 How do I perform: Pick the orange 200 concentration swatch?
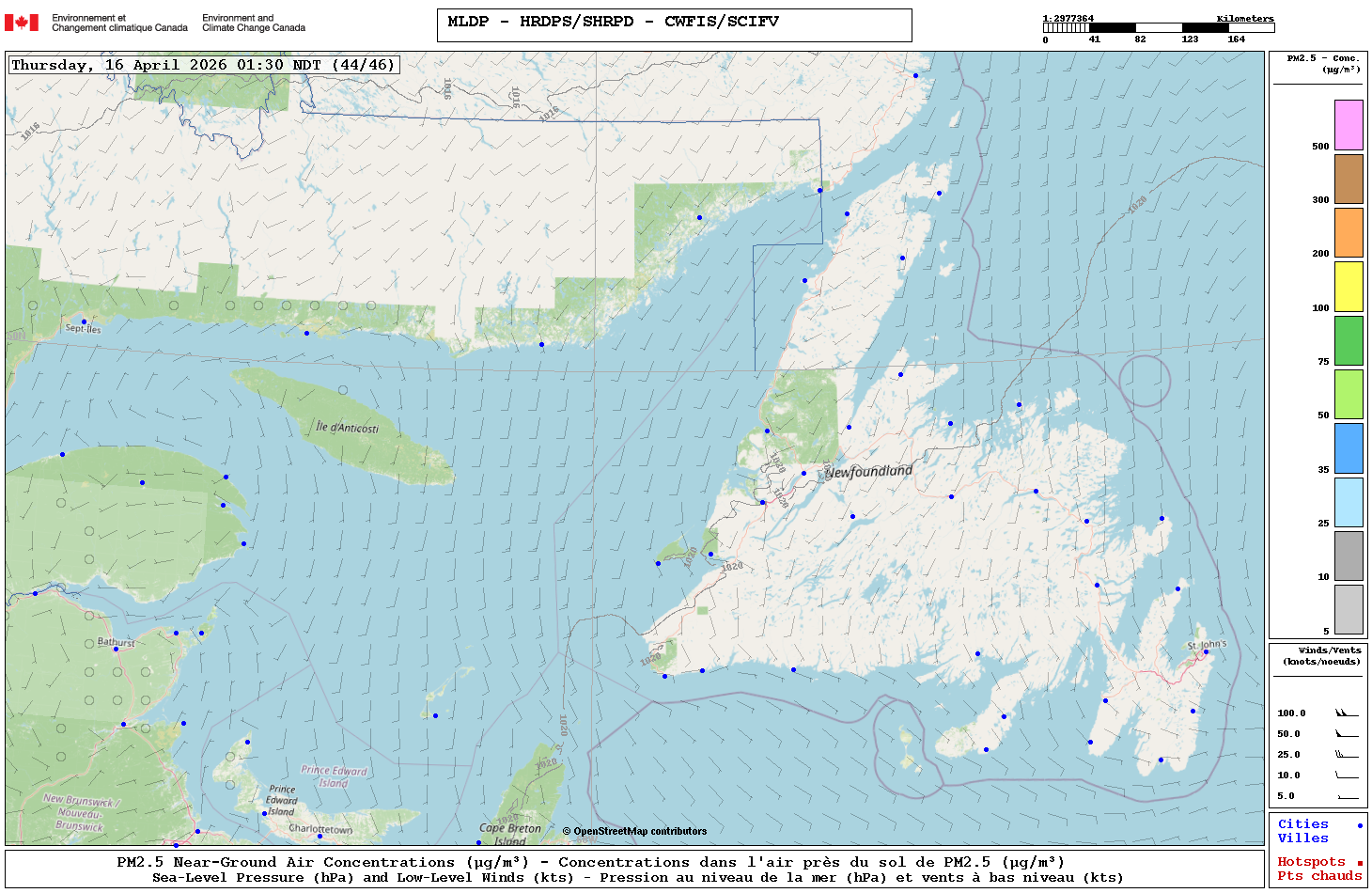tap(1349, 232)
